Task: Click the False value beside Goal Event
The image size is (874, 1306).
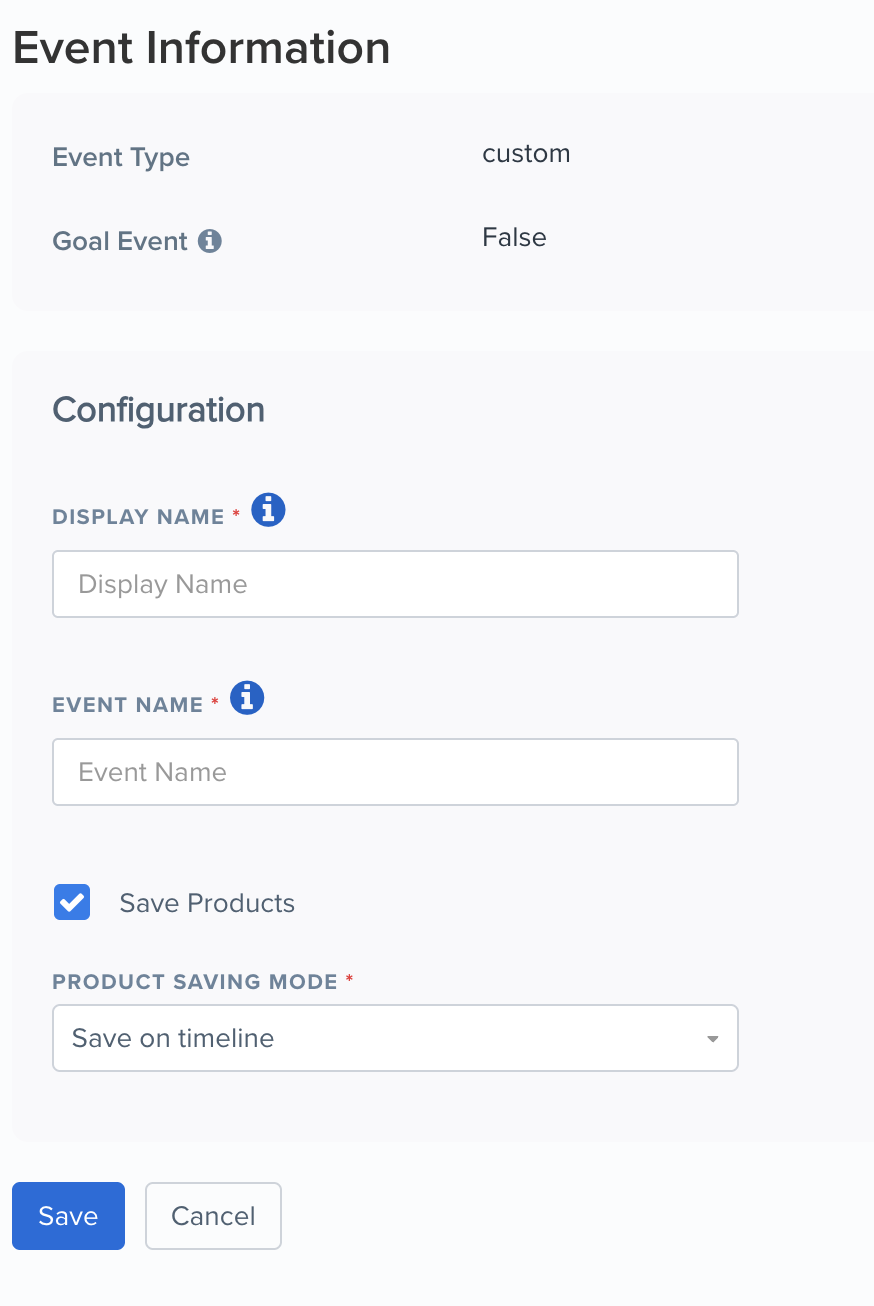Action: click(x=513, y=237)
